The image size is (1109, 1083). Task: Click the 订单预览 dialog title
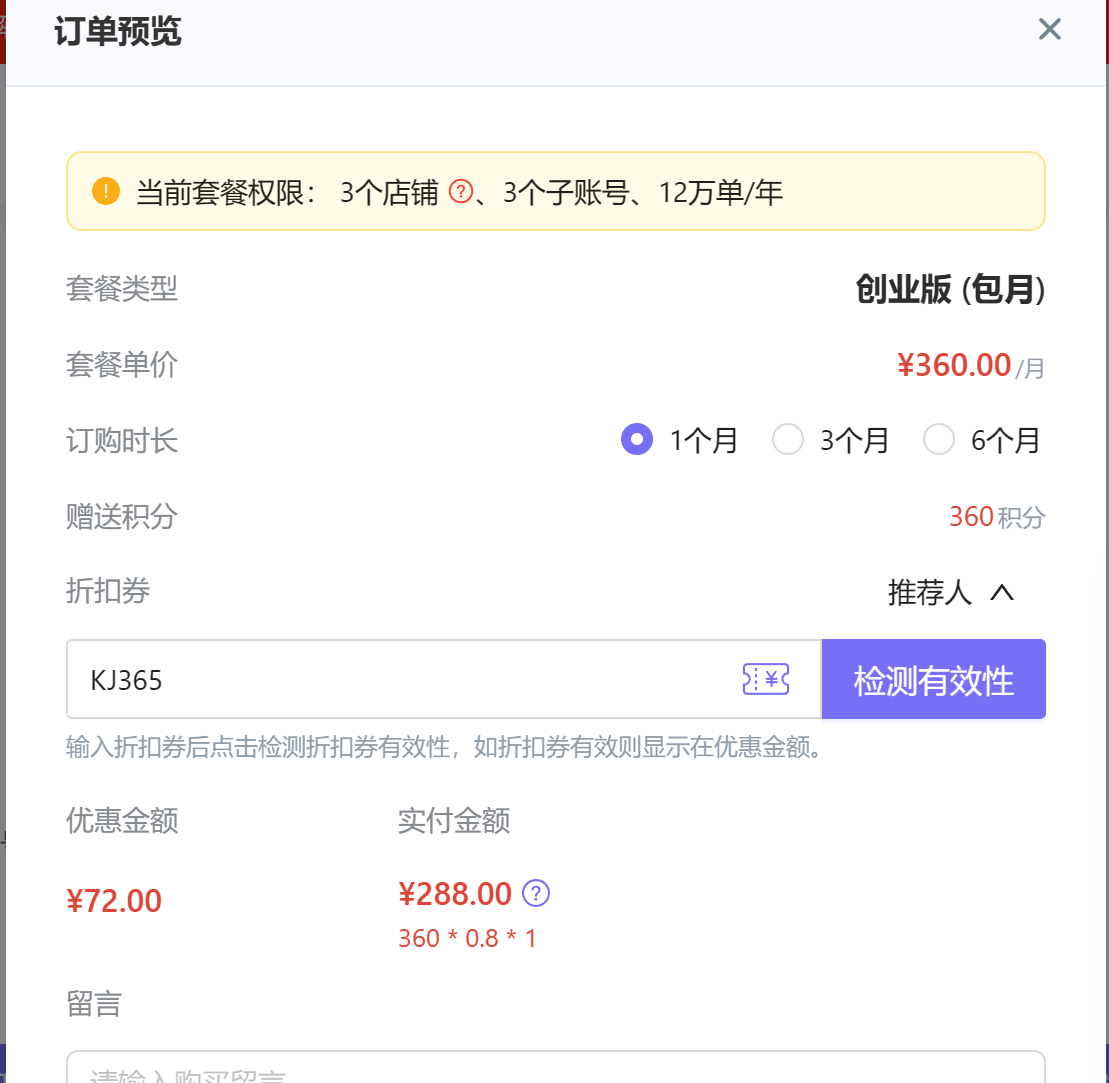[x=118, y=32]
